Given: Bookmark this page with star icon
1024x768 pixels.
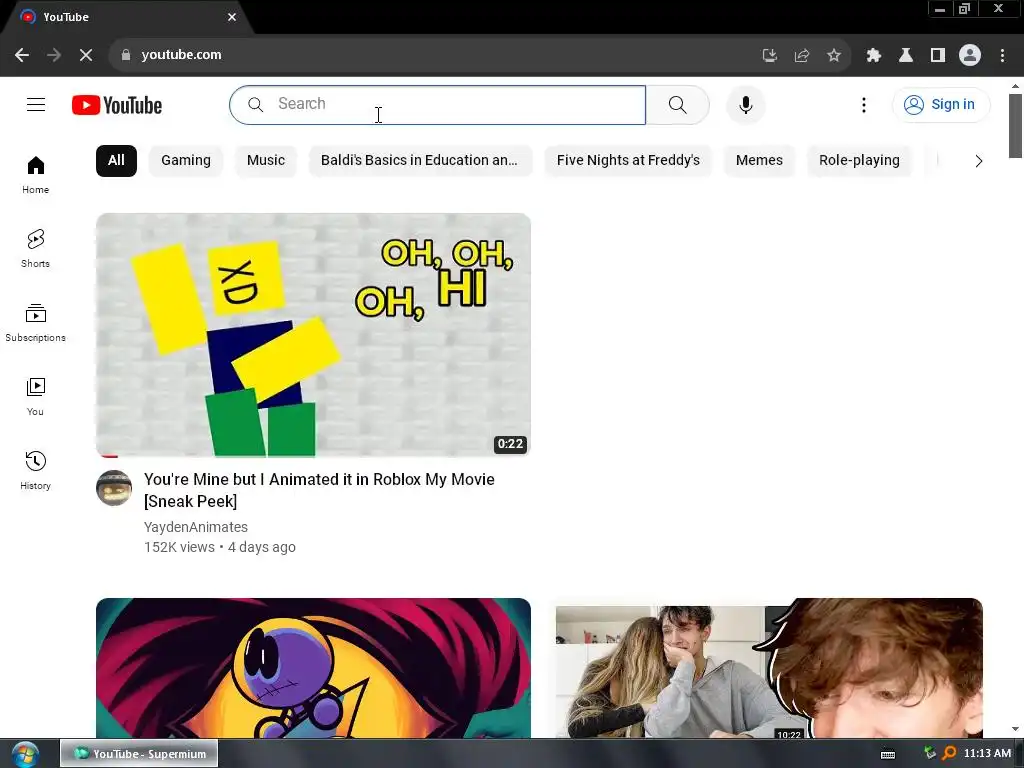Looking at the screenshot, I should tap(834, 55).
